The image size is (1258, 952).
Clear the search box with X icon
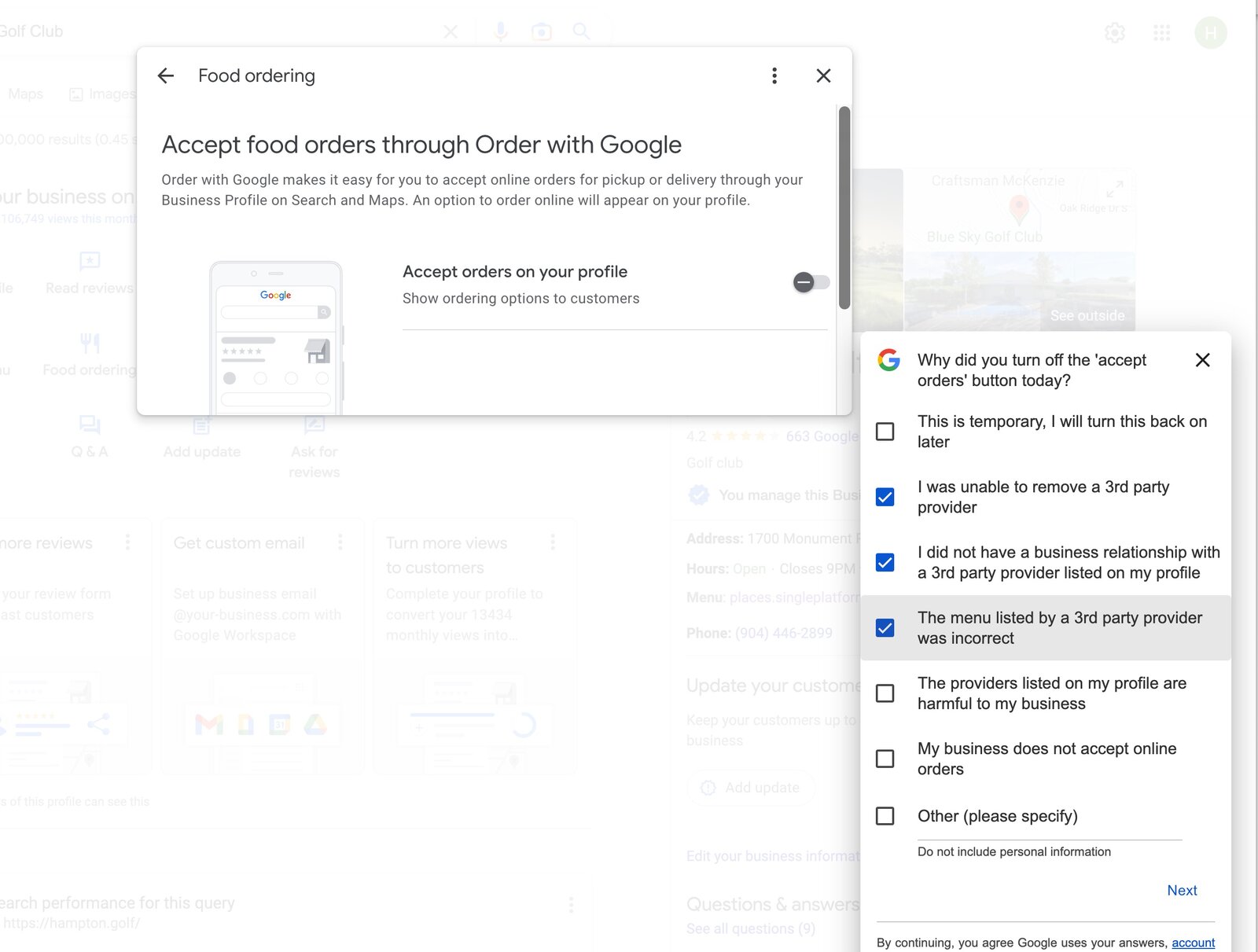click(x=451, y=31)
